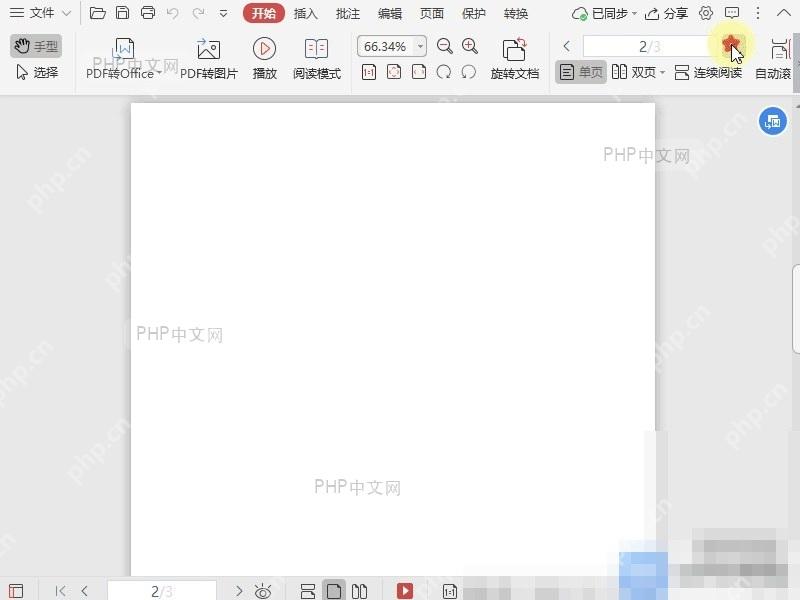The image size is (800, 600).
Task: Click 自动滚 auto scroll button
Action: click(x=774, y=59)
